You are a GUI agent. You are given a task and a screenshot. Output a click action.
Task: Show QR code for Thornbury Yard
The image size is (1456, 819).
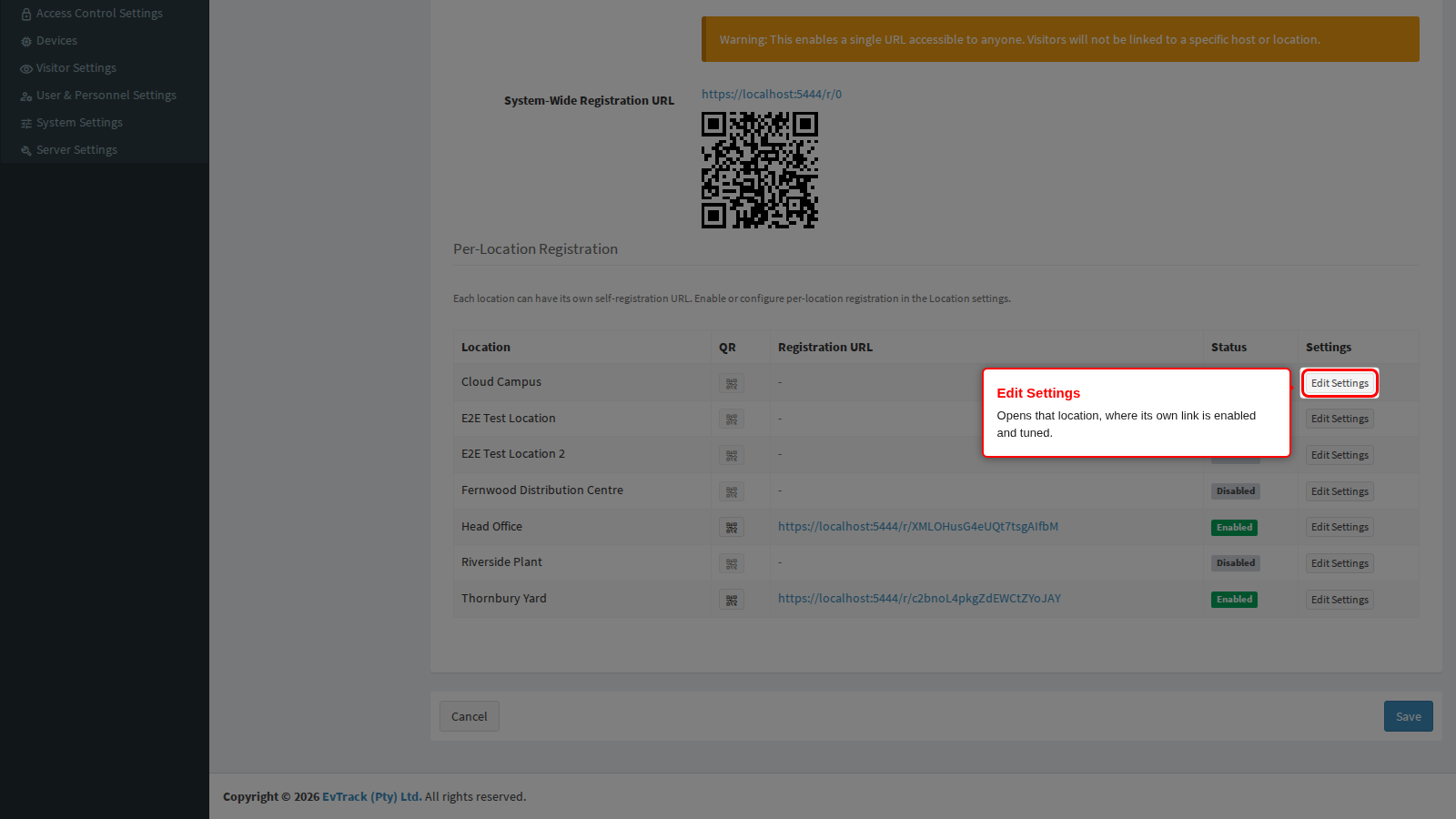click(x=732, y=600)
